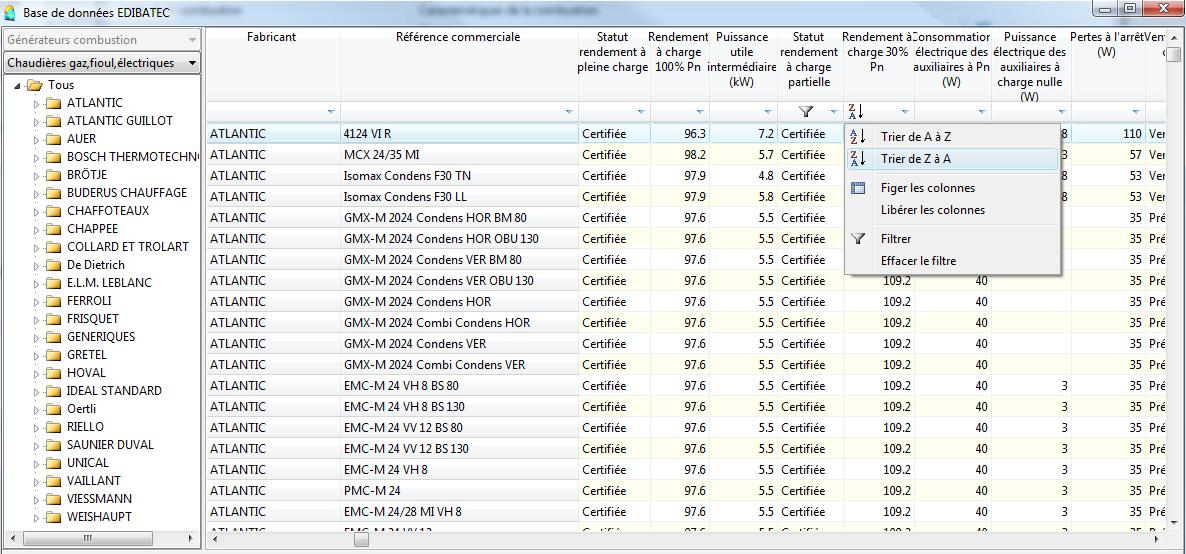
Task: Click the Tous open folder icon
Action: click(x=35, y=85)
